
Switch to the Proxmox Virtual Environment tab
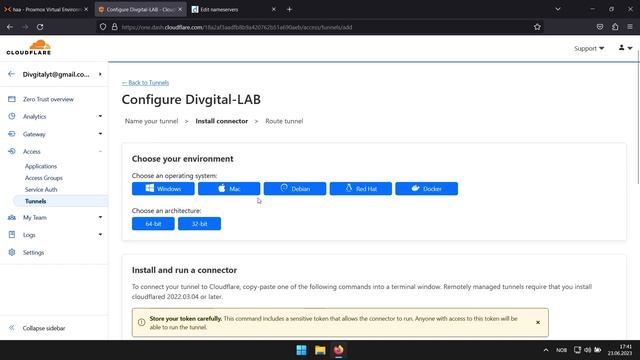click(x=46, y=9)
